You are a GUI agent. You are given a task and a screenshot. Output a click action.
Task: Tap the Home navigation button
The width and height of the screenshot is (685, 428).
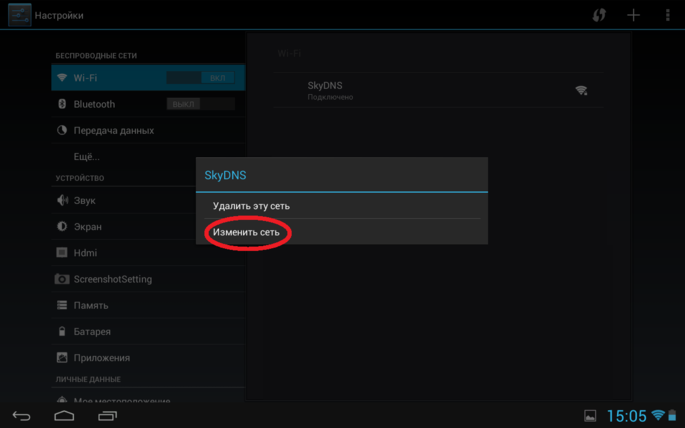[64, 415]
